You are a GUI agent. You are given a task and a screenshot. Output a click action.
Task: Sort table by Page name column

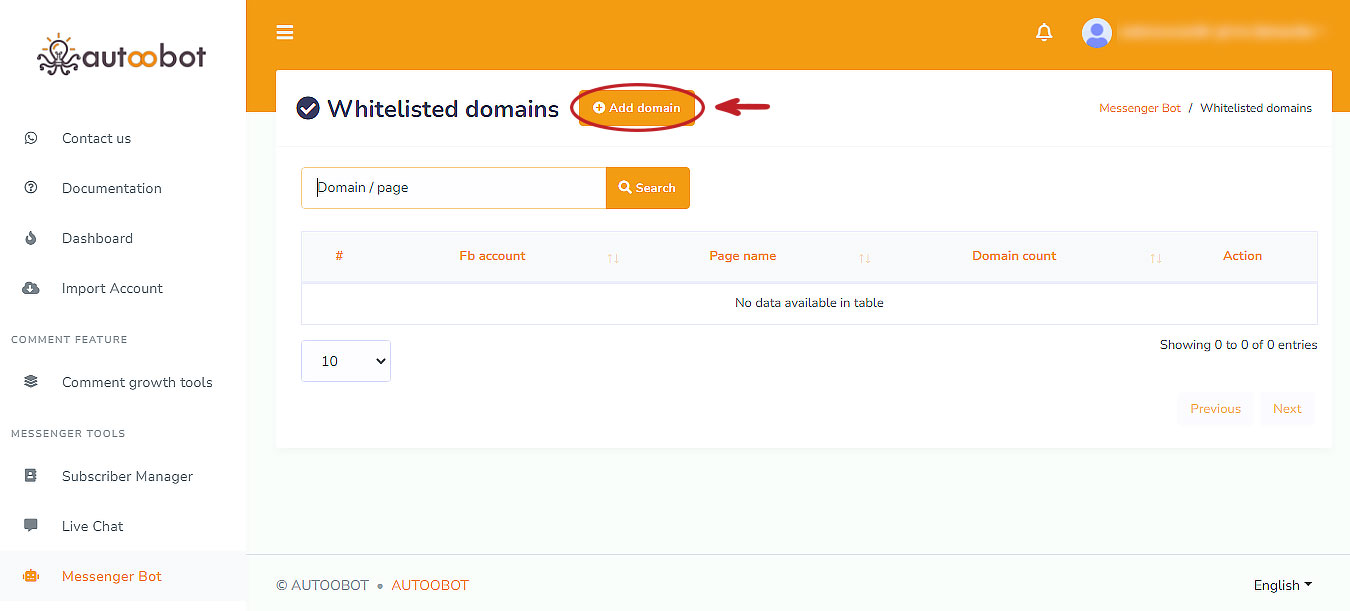tap(742, 256)
